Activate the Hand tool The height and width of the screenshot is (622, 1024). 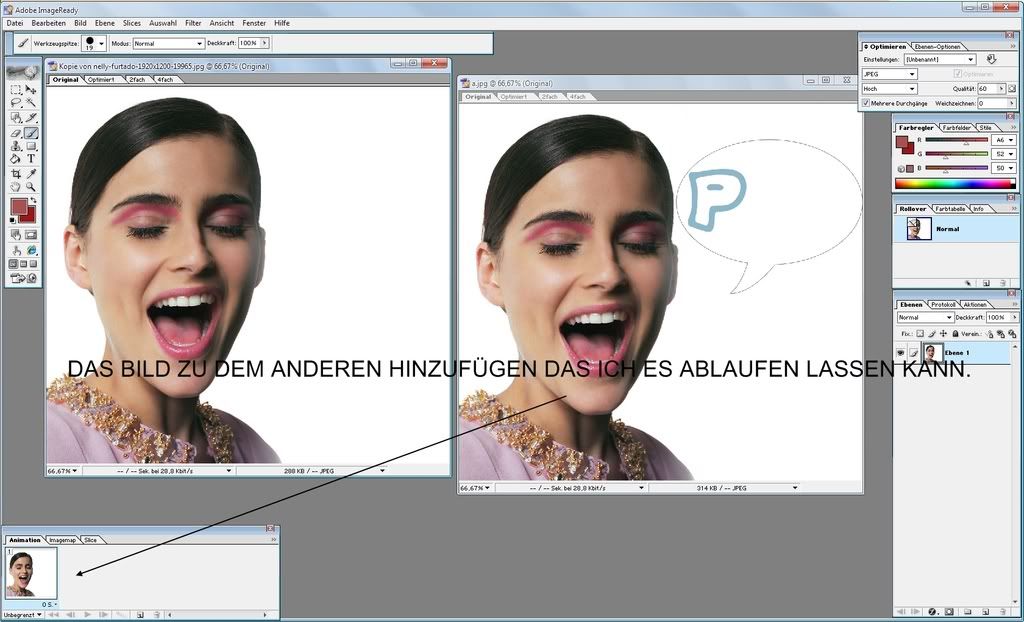(x=16, y=187)
